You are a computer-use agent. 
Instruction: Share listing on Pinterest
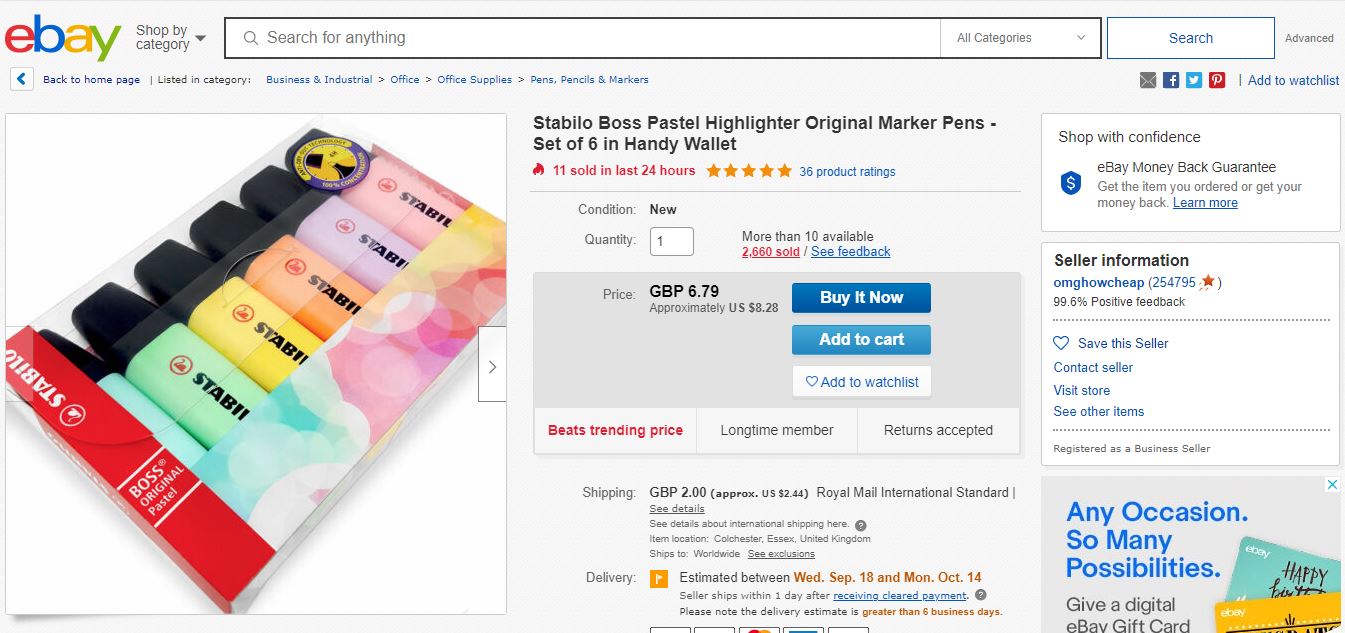(x=1217, y=80)
